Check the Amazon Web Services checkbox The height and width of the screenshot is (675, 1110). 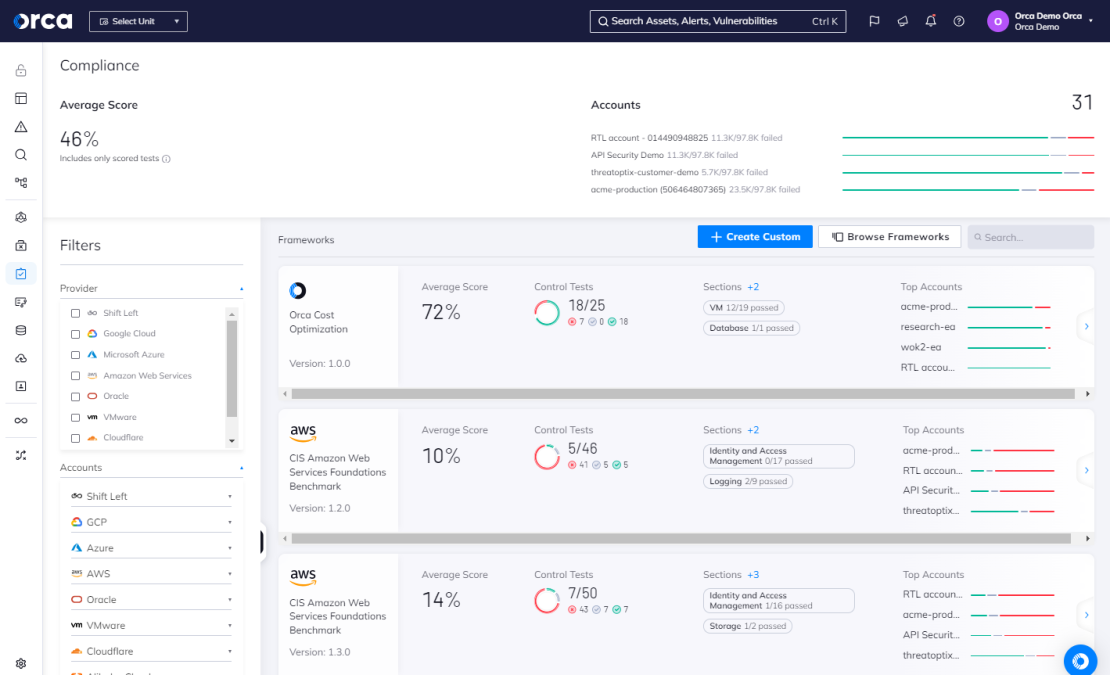point(75,376)
